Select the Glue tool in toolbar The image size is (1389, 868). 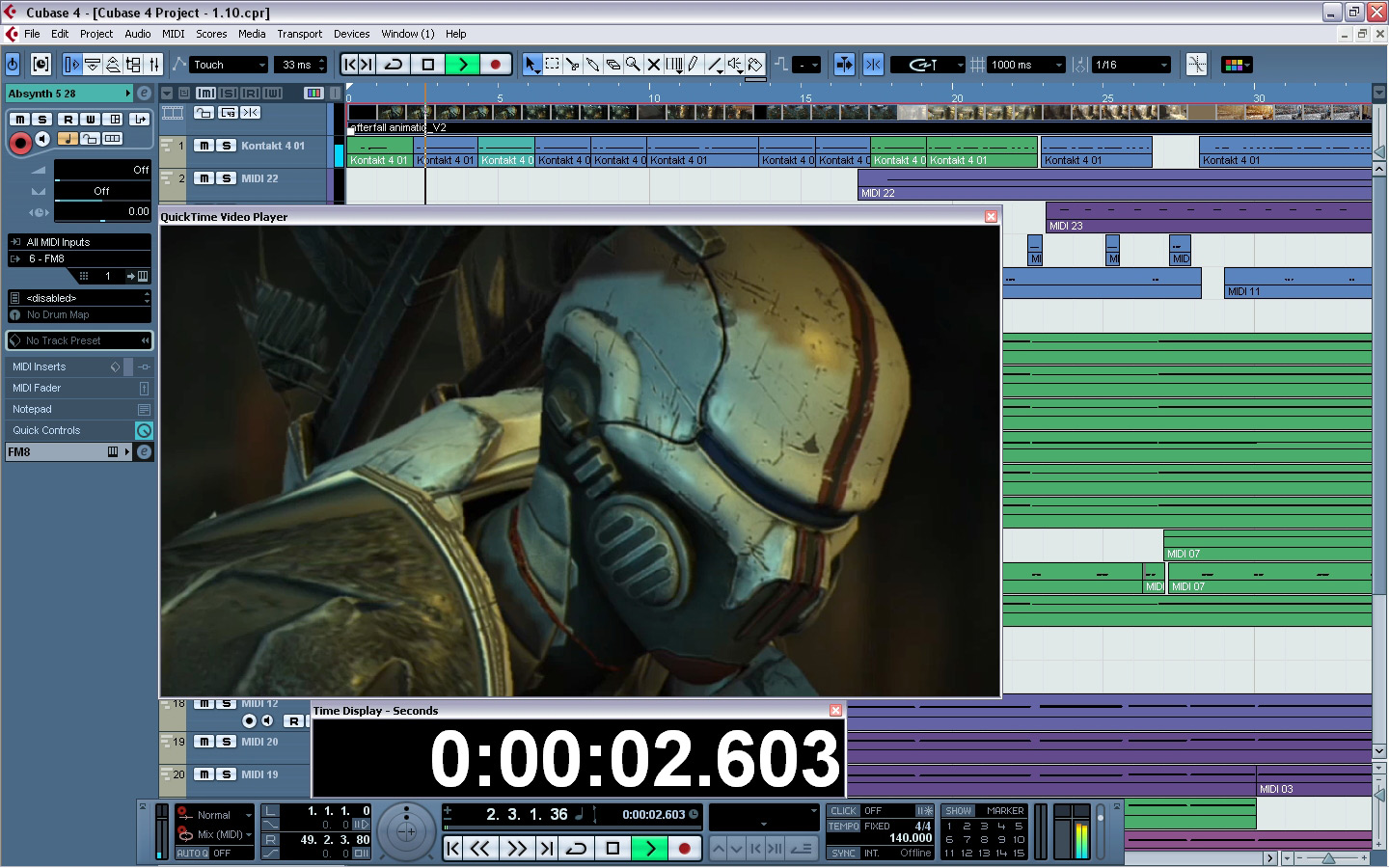(592, 65)
